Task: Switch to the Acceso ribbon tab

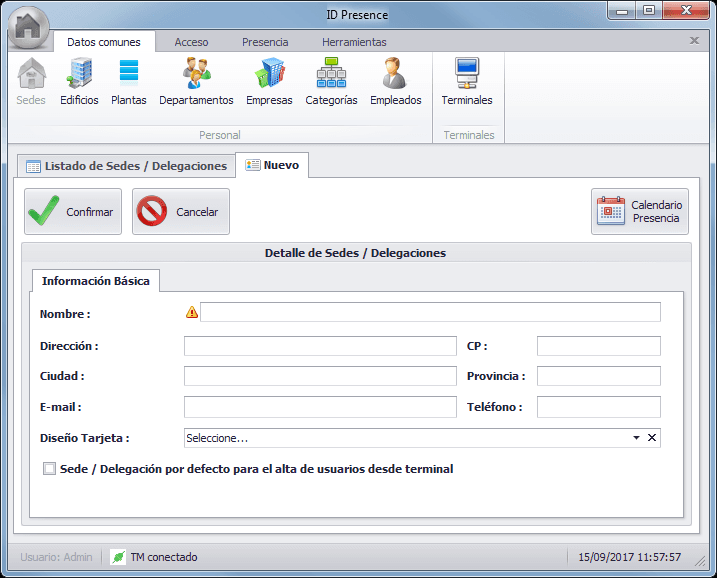Action: (x=191, y=42)
